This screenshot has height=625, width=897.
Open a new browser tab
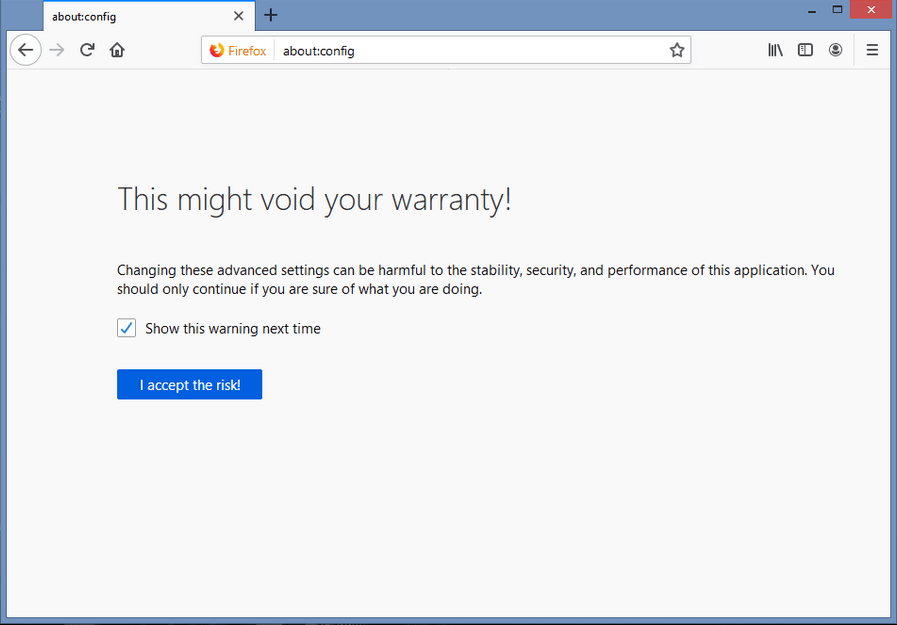pyautogui.click(x=271, y=15)
